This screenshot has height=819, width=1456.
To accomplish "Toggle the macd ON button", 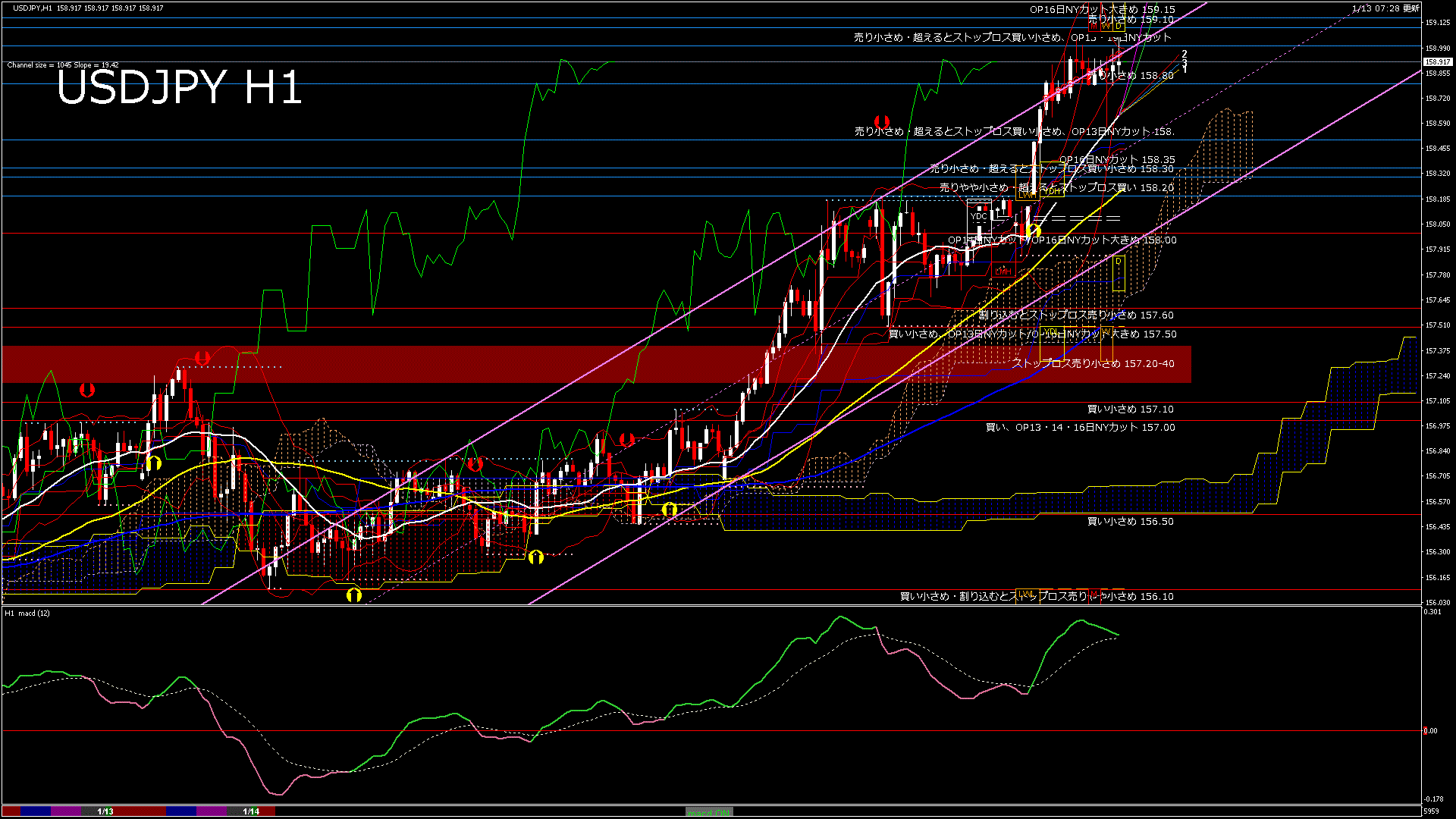I will pos(708,811).
